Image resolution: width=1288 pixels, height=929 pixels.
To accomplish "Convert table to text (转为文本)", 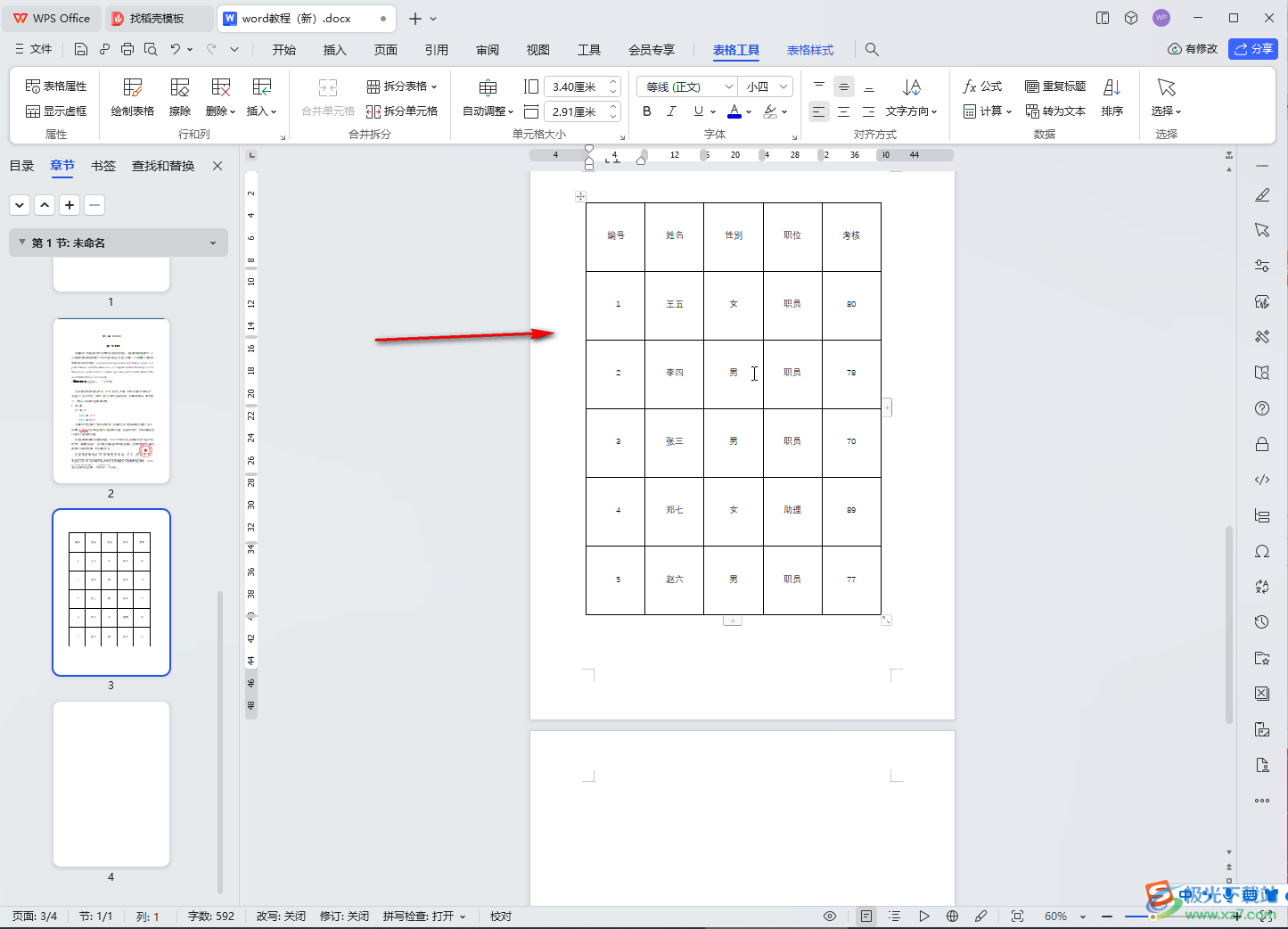I will 1055,111.
